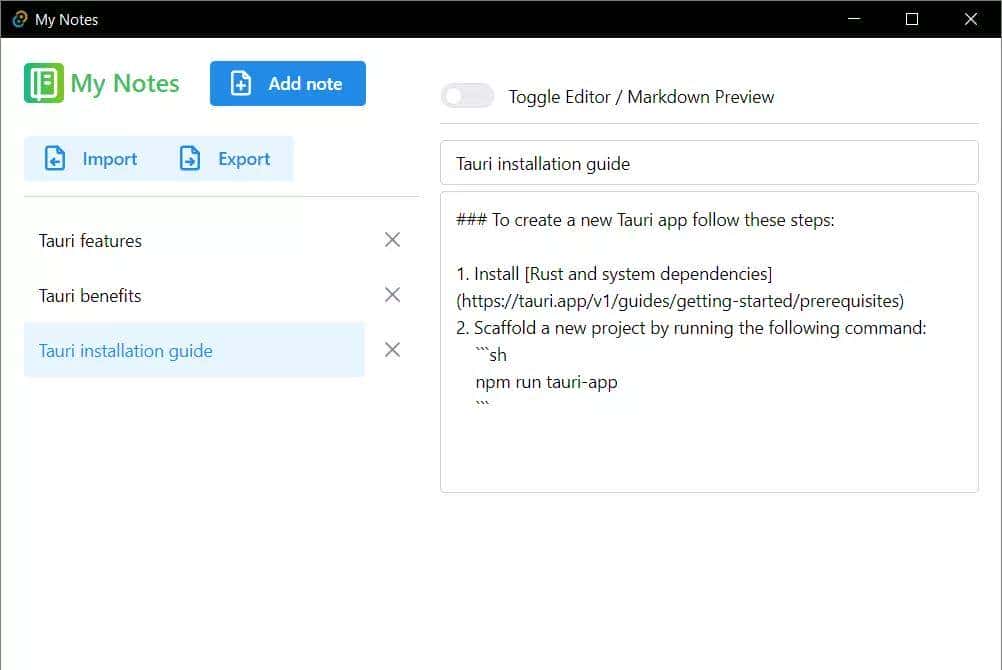
Task: Toggle Editor / Markdown Preview switch
Action: tap(468, 96)
